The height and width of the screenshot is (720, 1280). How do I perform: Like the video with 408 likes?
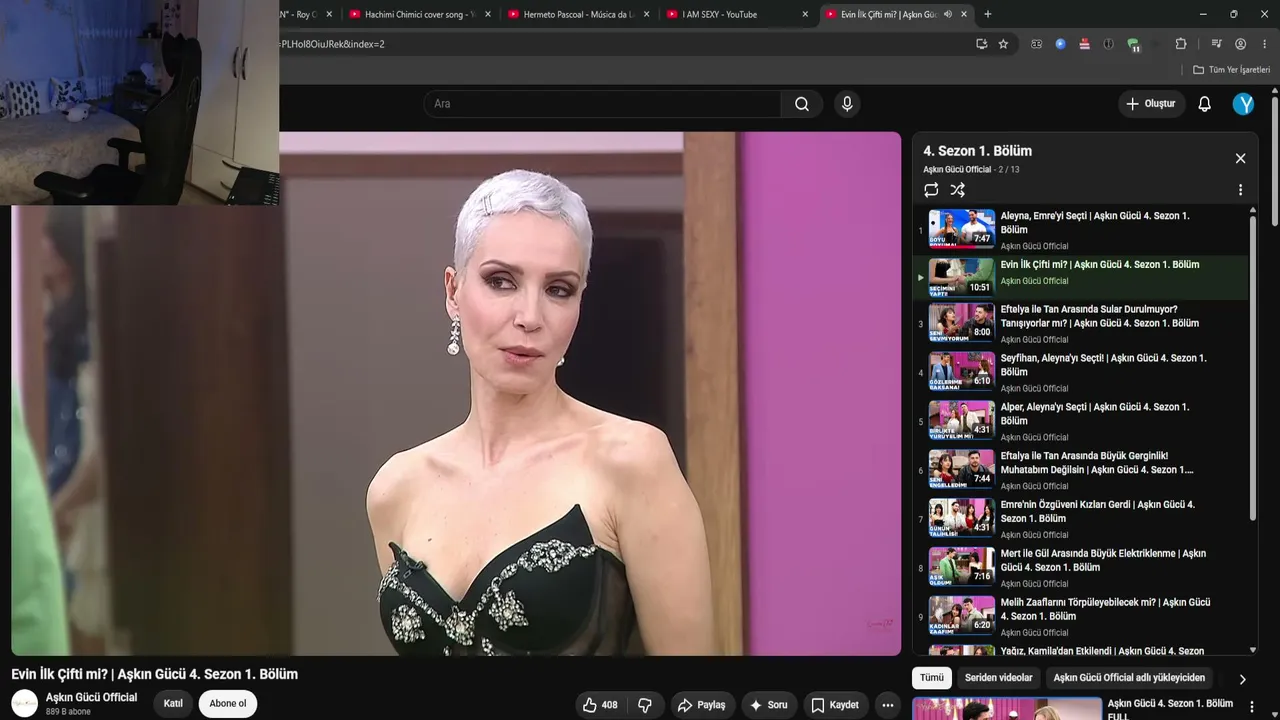[x=600, y=705]
